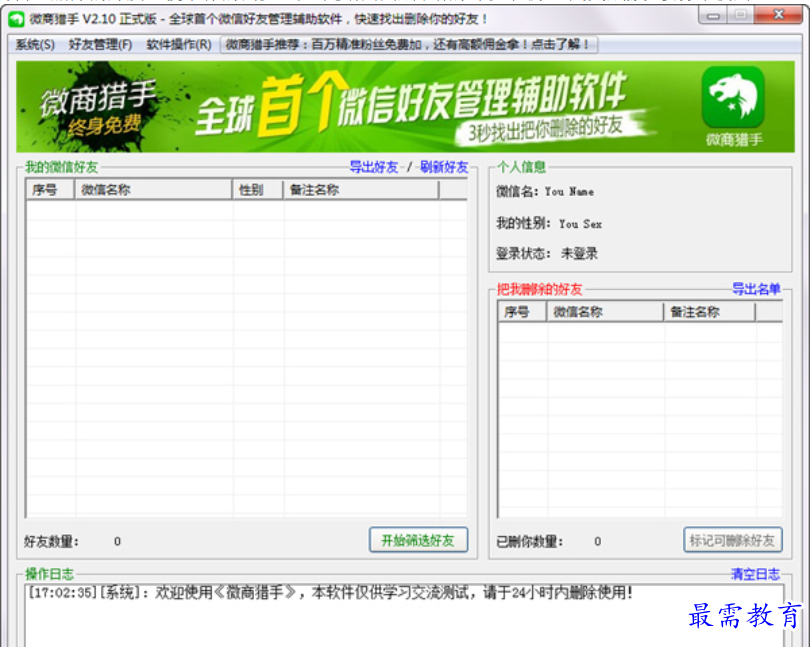Click the 微商猎手推荐 promotion menu item
810x647 pixels.
(408, 45)
